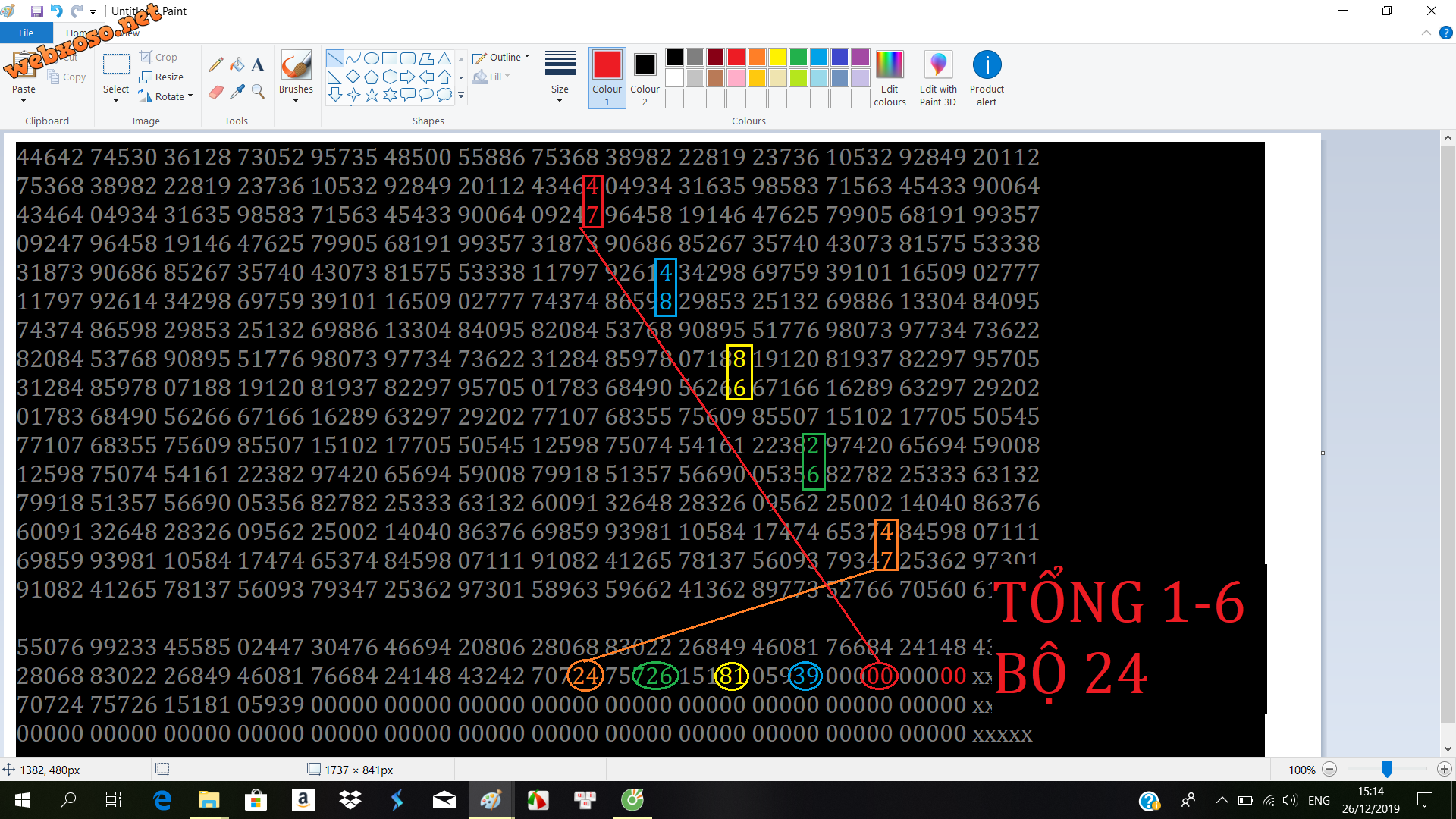Click the zoom in plus button

coord(1444,770)
